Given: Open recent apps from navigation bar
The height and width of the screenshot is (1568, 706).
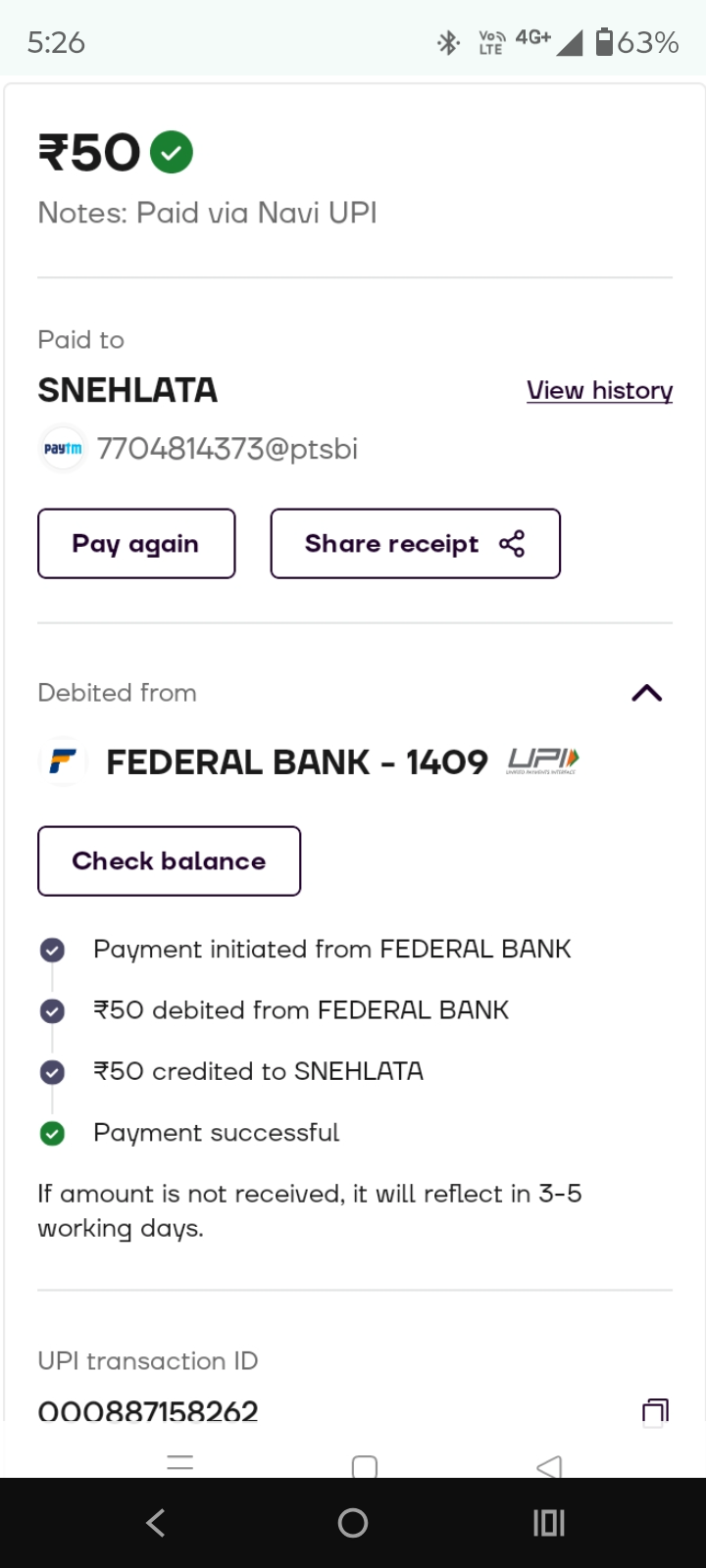Looking at the screenshot, I should click(x=548, y=1522).
